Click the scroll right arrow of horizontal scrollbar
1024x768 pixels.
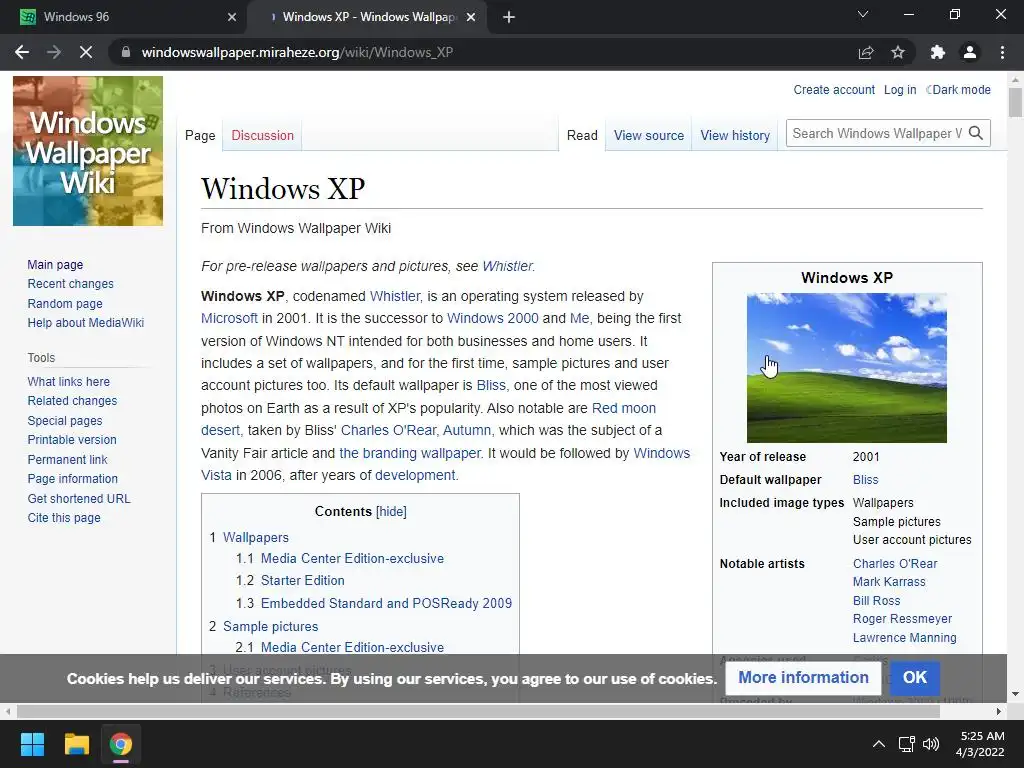point(999,711)
